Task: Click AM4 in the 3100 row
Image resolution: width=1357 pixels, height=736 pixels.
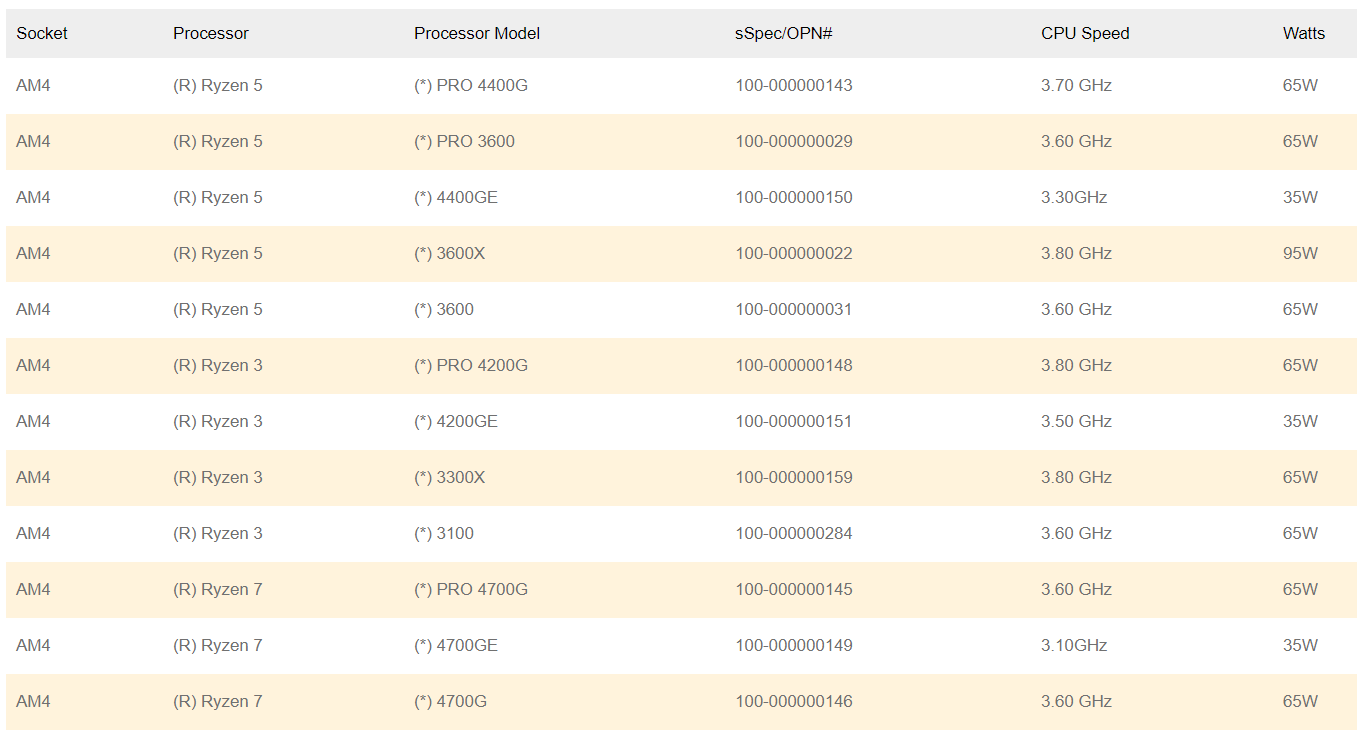Action: click(33, 534)
